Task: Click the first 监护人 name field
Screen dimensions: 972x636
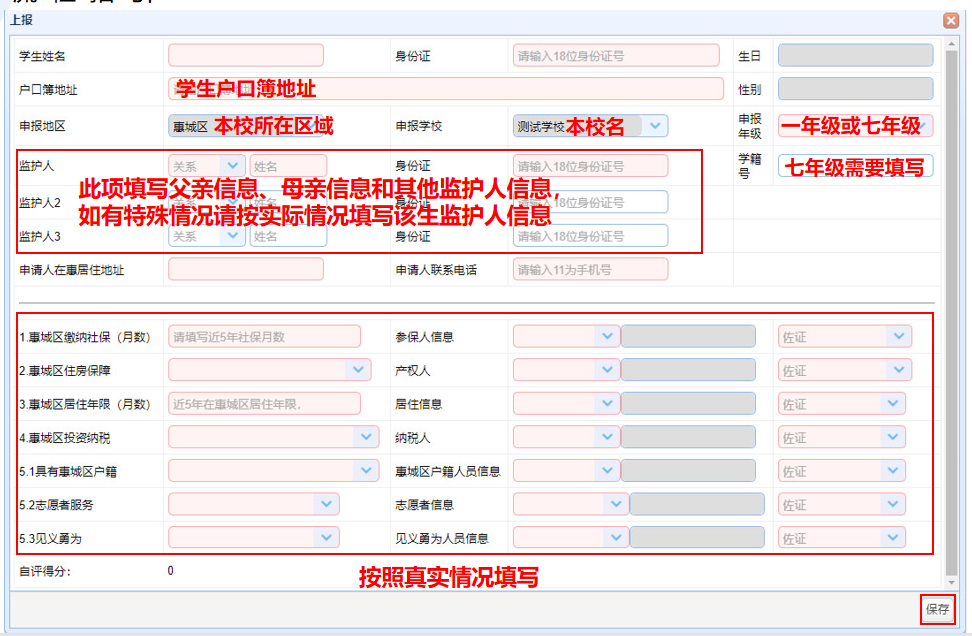Action: tap(288, 166)
